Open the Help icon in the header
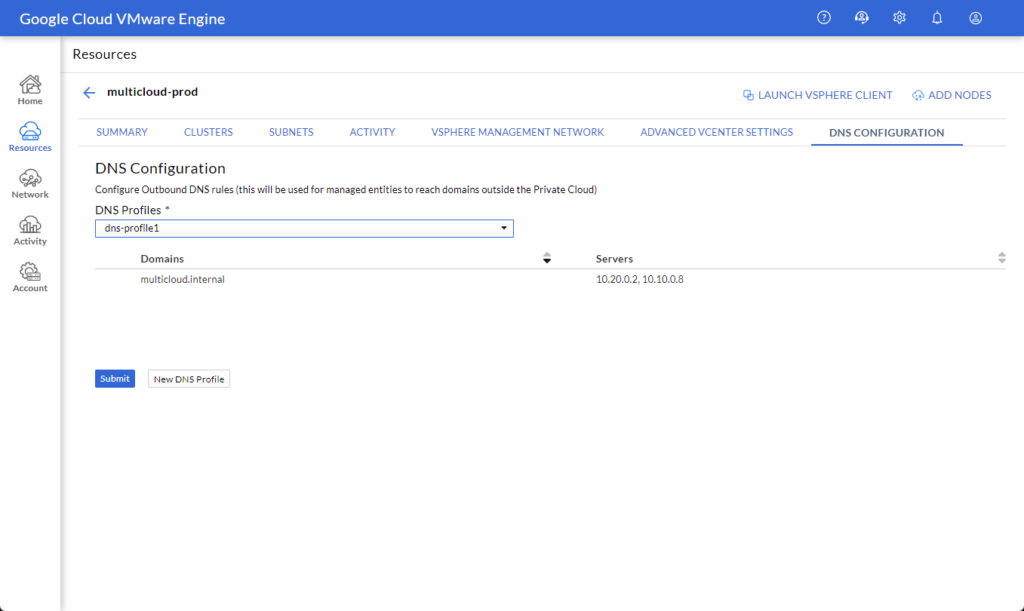Image resolution: width=1024 pixels, height=611 pixels. (x=824, y=18)
